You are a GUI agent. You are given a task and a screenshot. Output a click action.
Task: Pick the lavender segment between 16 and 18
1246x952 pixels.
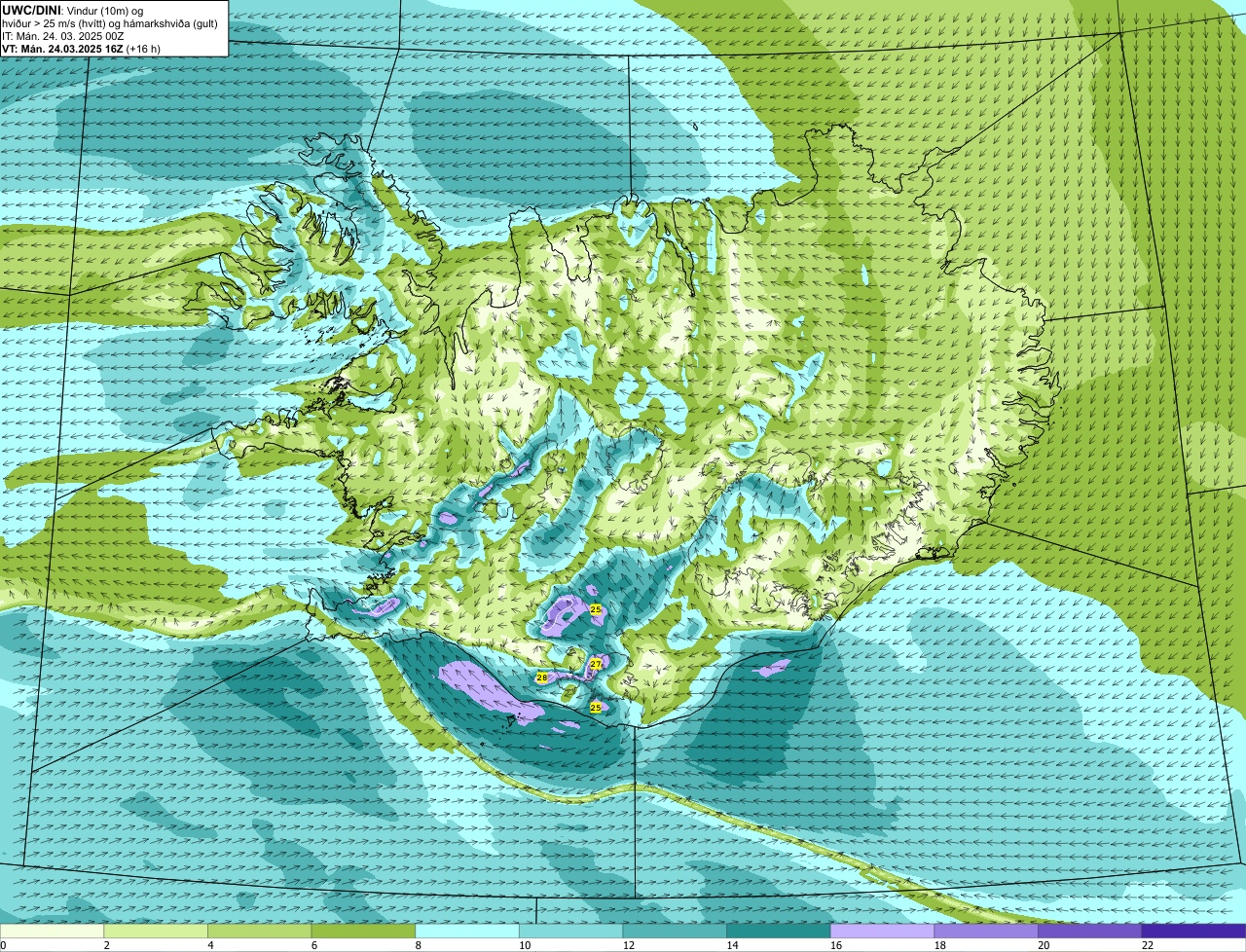[x=882, y=931]
